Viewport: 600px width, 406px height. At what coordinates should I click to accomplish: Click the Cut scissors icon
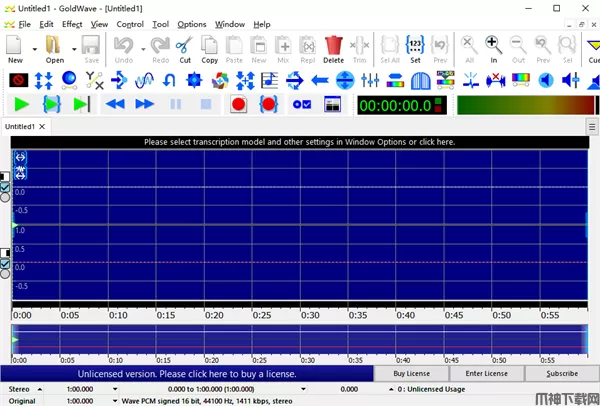coord(184,45)
